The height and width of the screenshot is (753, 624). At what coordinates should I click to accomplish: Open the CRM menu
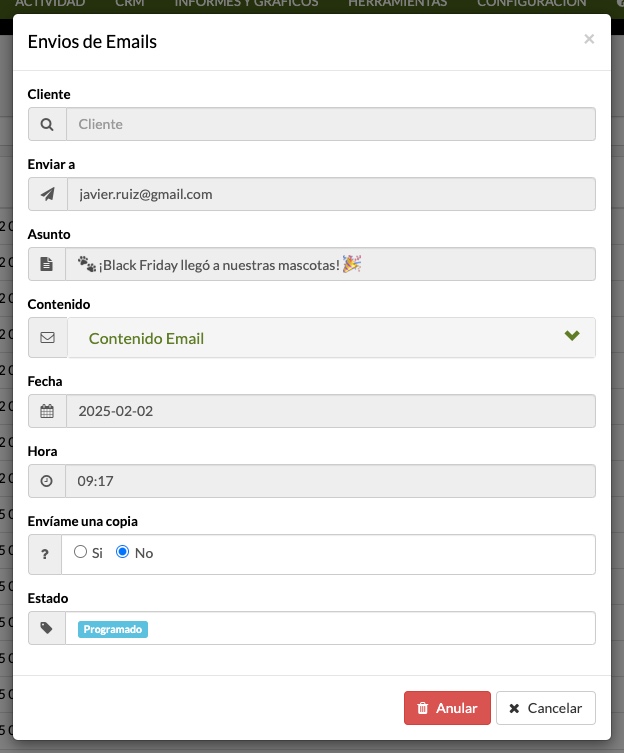130,3
